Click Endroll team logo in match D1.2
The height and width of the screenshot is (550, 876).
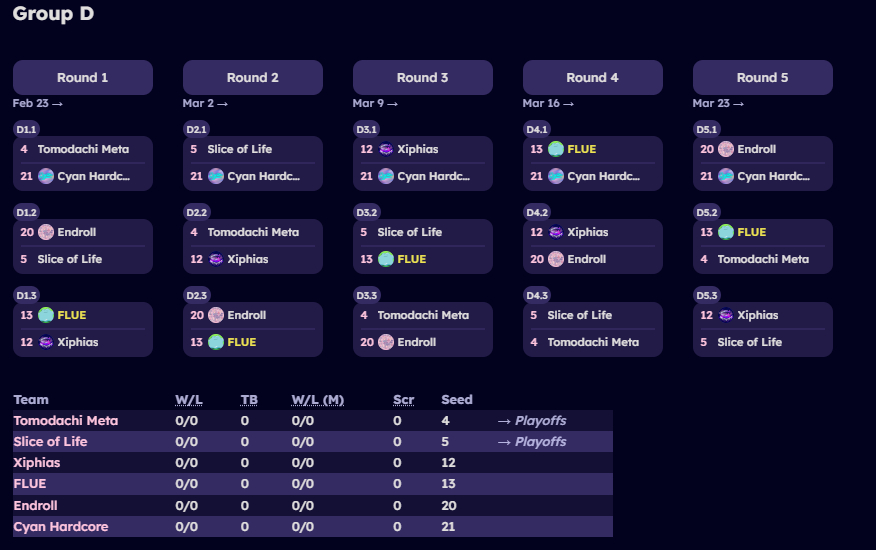[x=46, y=233]
